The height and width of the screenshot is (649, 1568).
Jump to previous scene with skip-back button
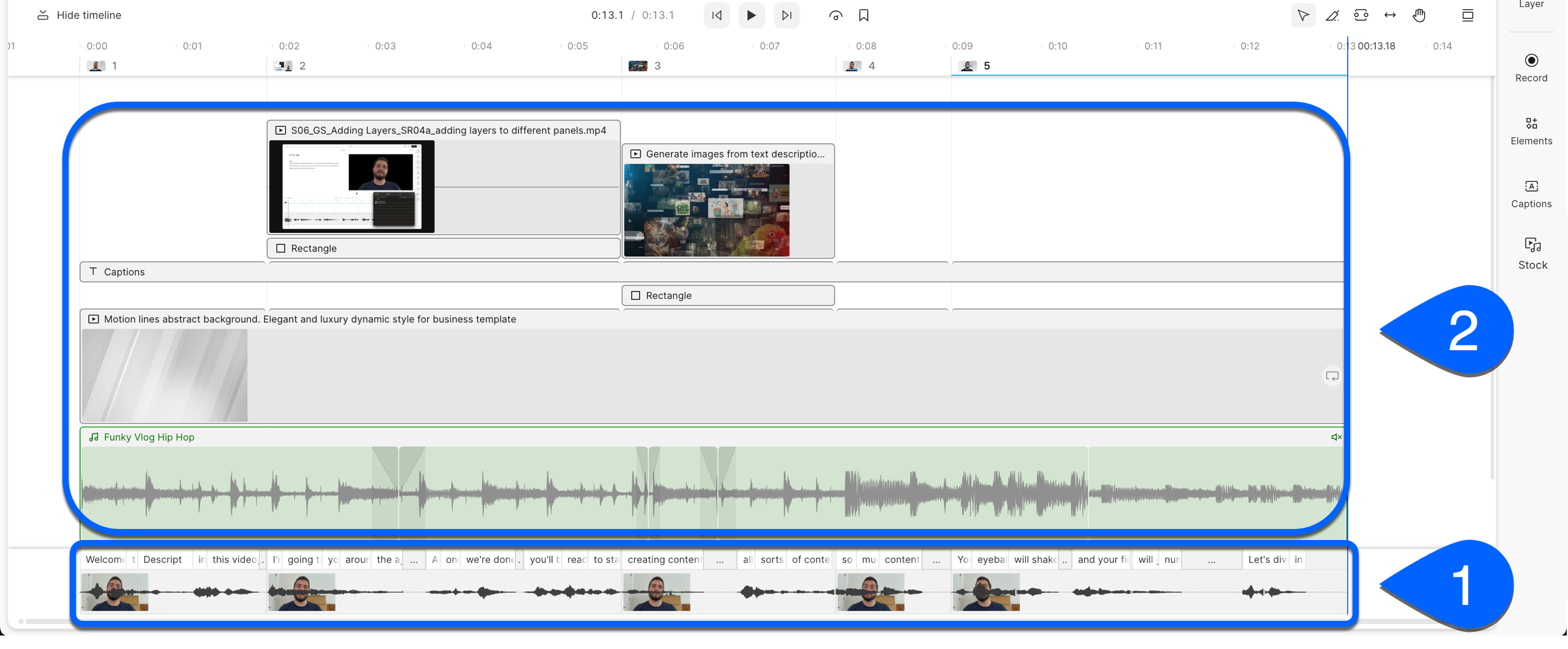tap(717, 15)
